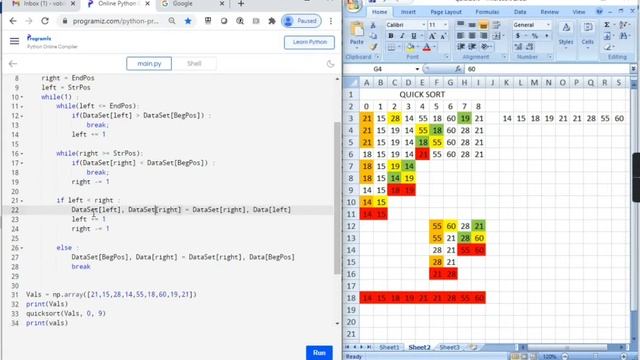The width and height of the screenshot is (640, 360).
Task: Open the Formulas ribbon tab
Action: coord(487,12)
